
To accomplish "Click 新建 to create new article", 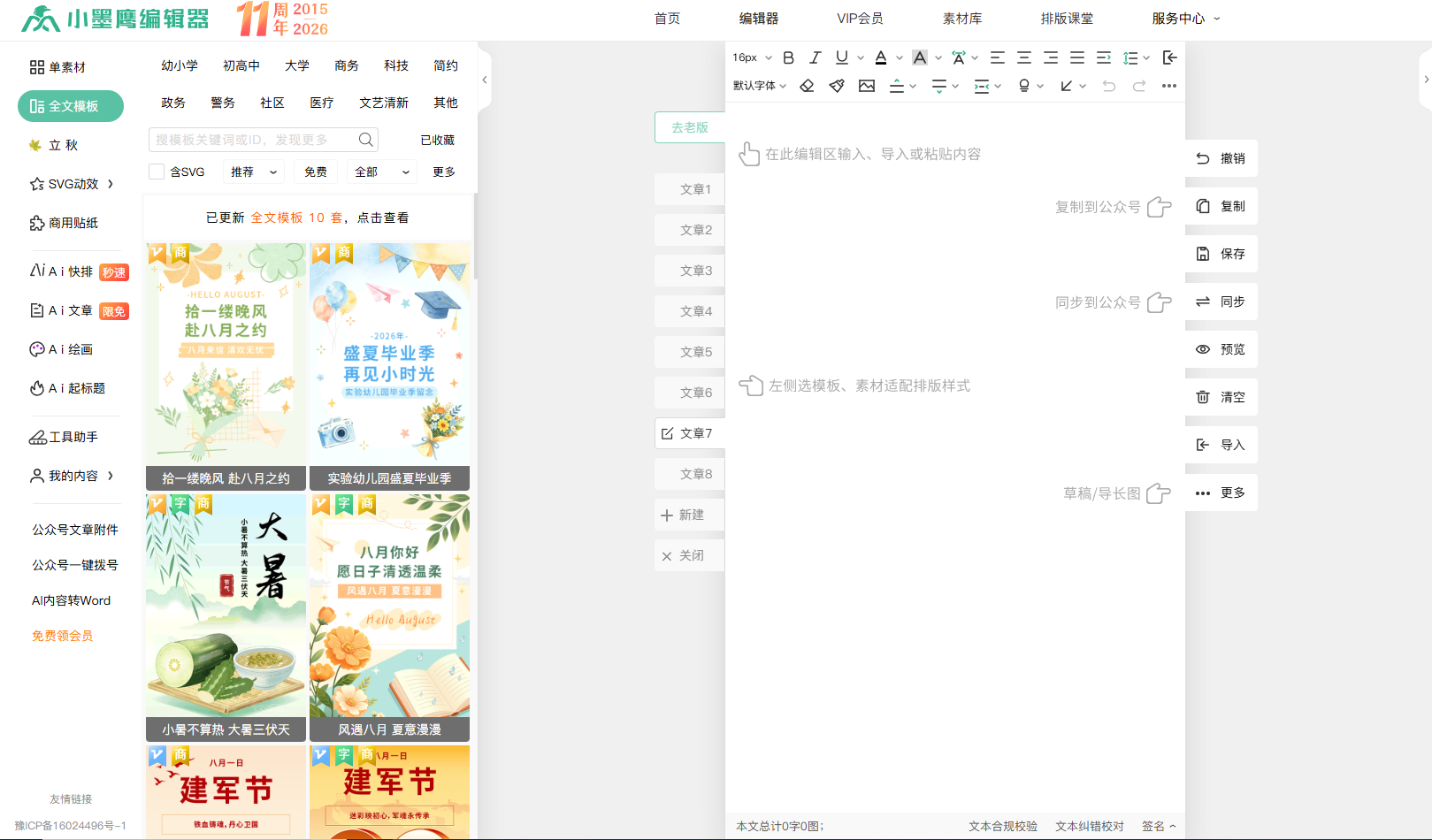I will coord(690,515).
